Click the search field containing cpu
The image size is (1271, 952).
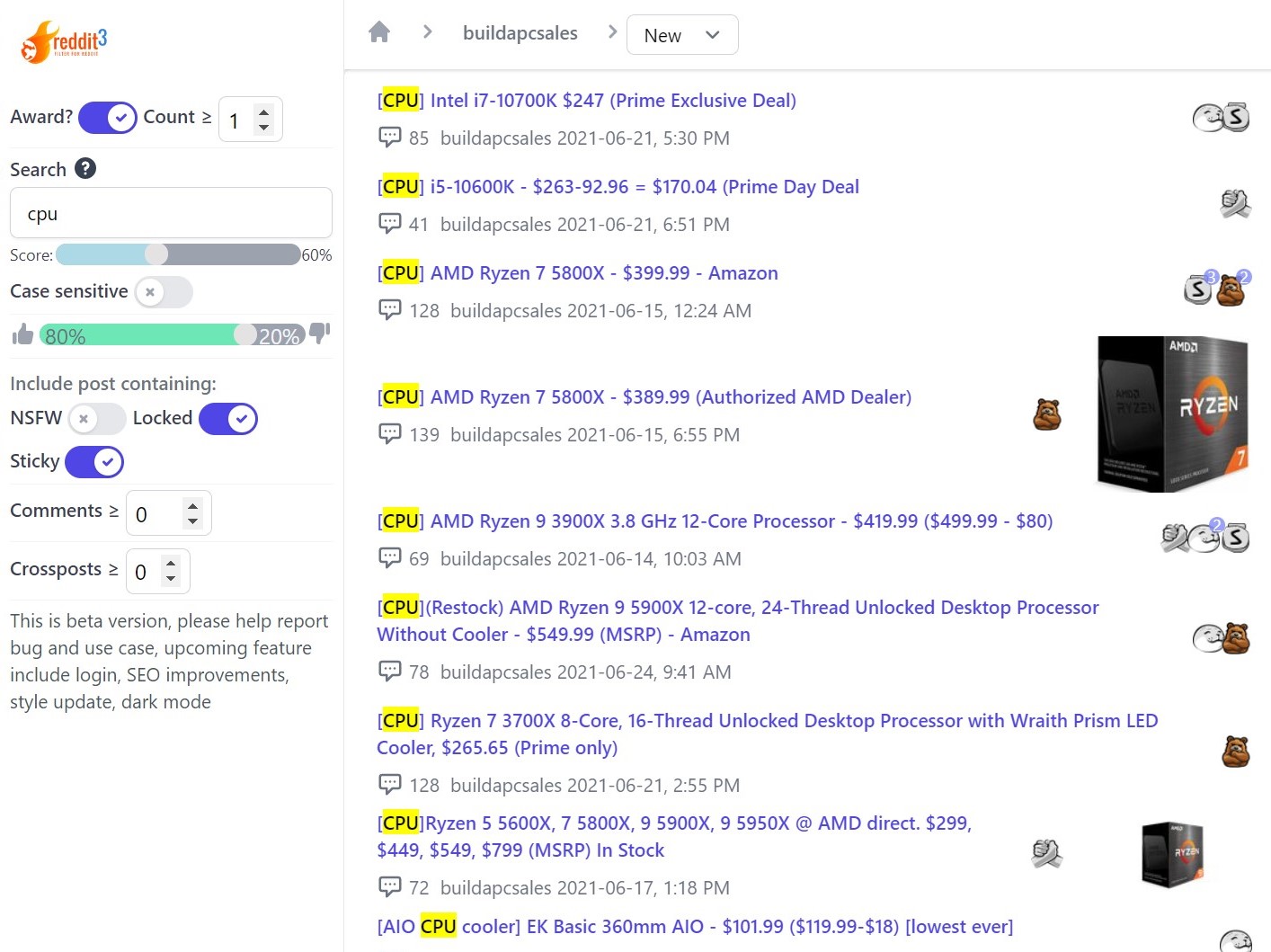click(x=171, y=213)
